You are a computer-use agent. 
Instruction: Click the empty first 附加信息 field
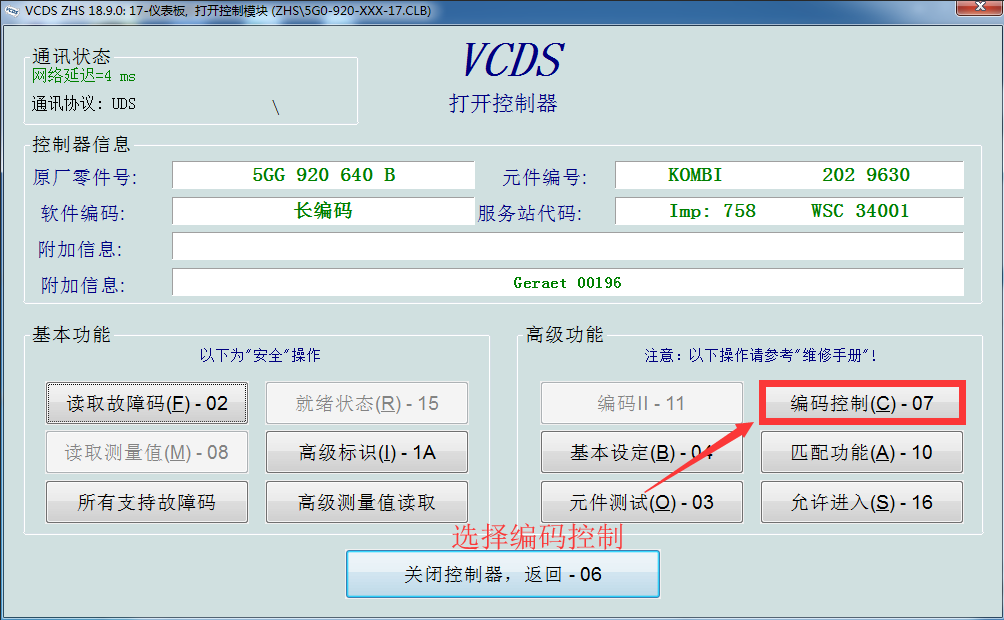[x=567, y=247]
